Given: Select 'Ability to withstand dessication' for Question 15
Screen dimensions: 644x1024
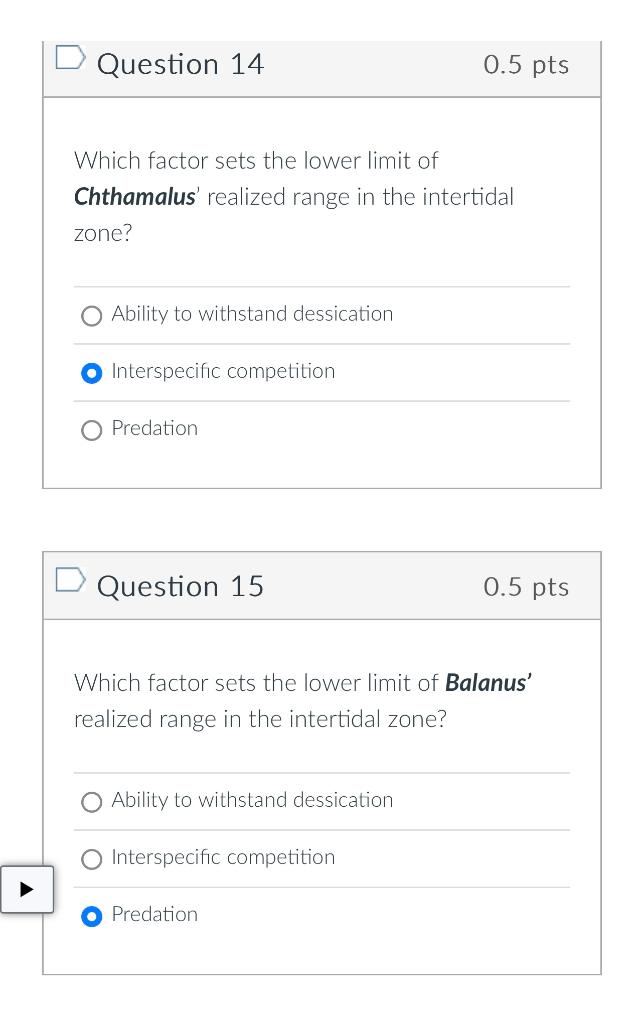Looking at the screenshot, I should pyautogui.click(x=92, y=801).
